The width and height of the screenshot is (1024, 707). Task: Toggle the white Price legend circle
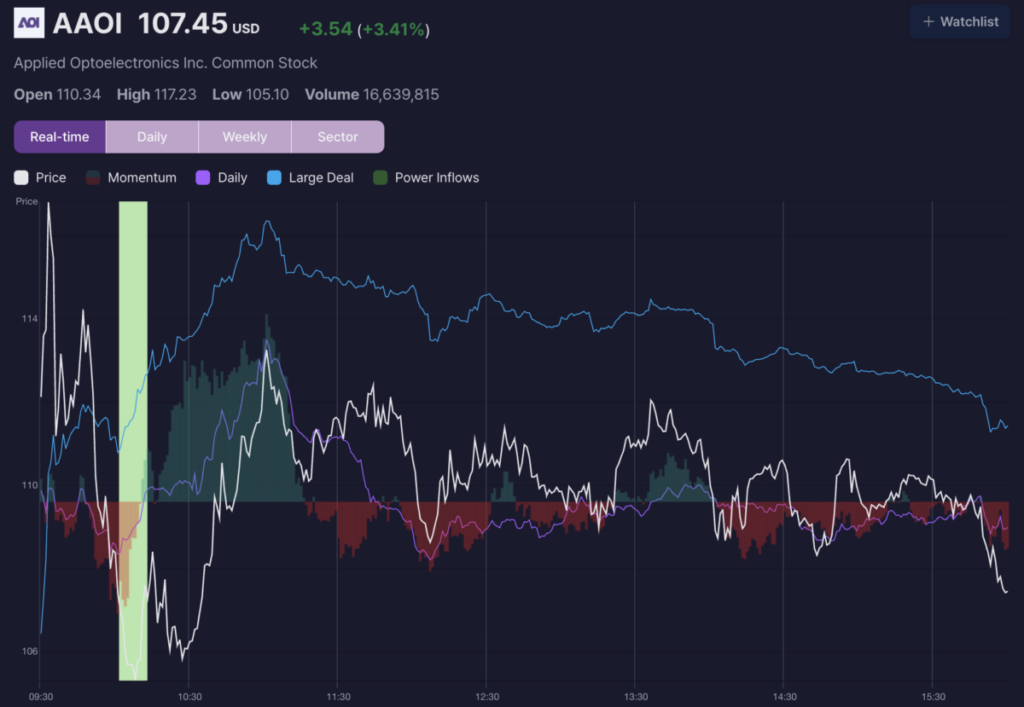22,178
